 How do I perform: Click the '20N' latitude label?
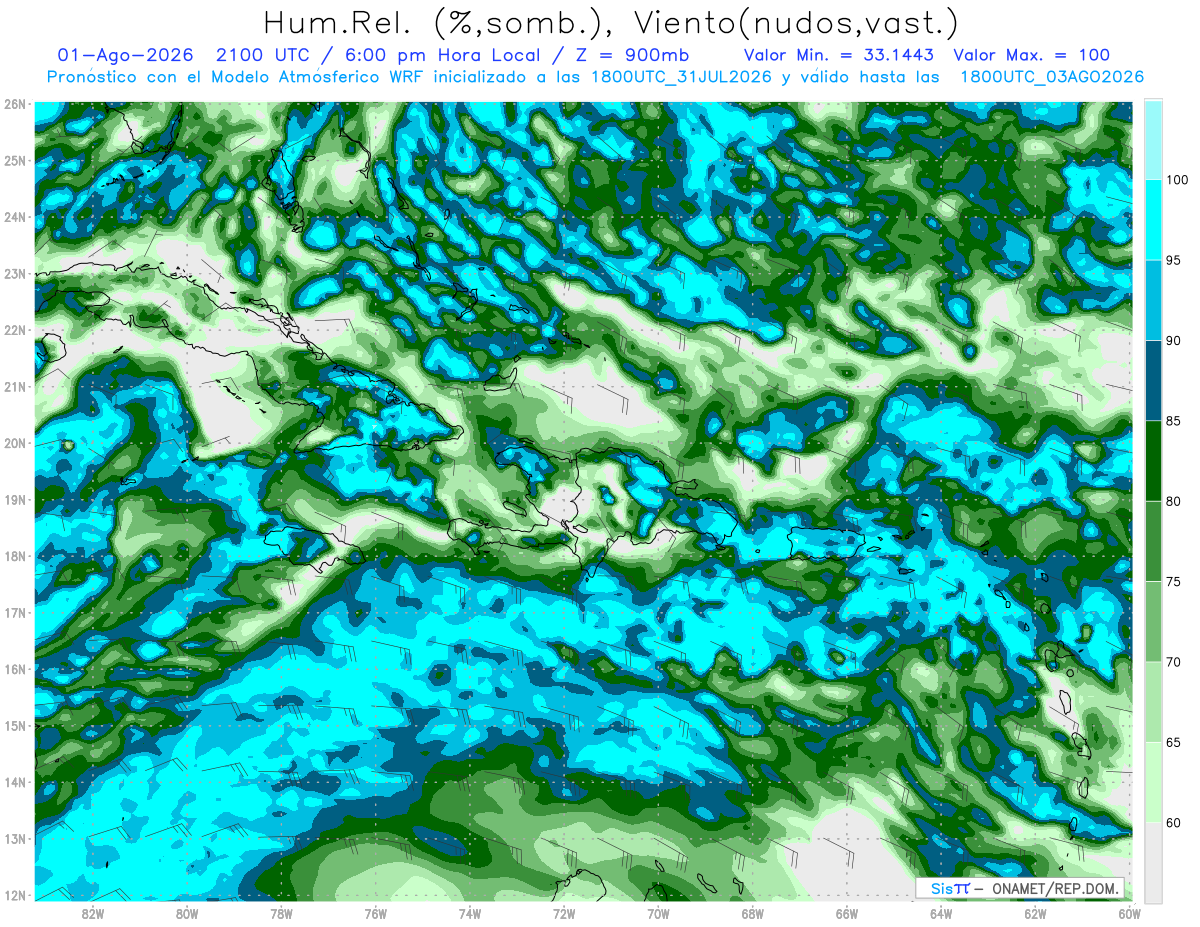15,443
